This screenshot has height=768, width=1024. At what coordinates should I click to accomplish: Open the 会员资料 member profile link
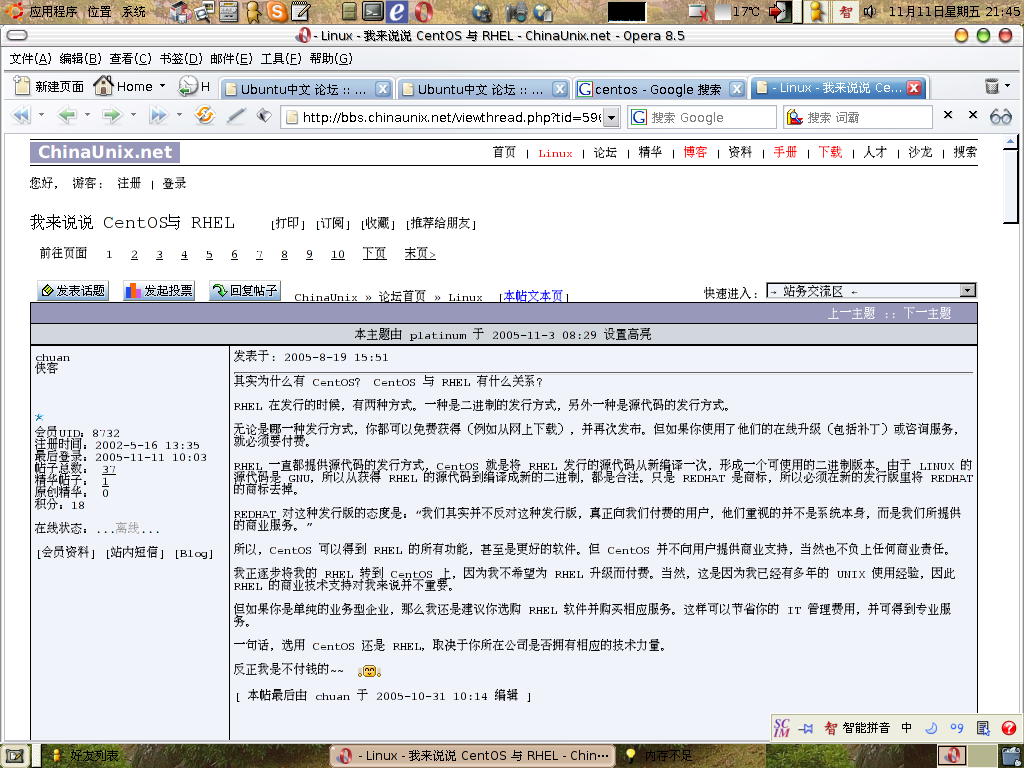(x=64, y=552)
